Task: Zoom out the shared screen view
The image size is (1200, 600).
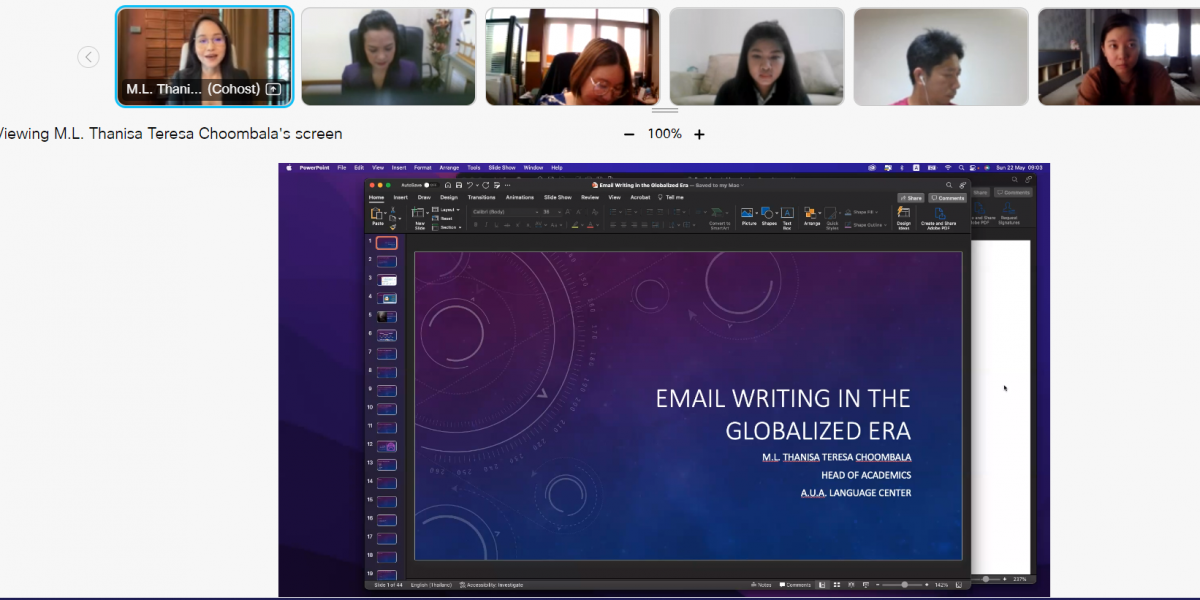Action: pyautogui.click(x=629, y=134)
